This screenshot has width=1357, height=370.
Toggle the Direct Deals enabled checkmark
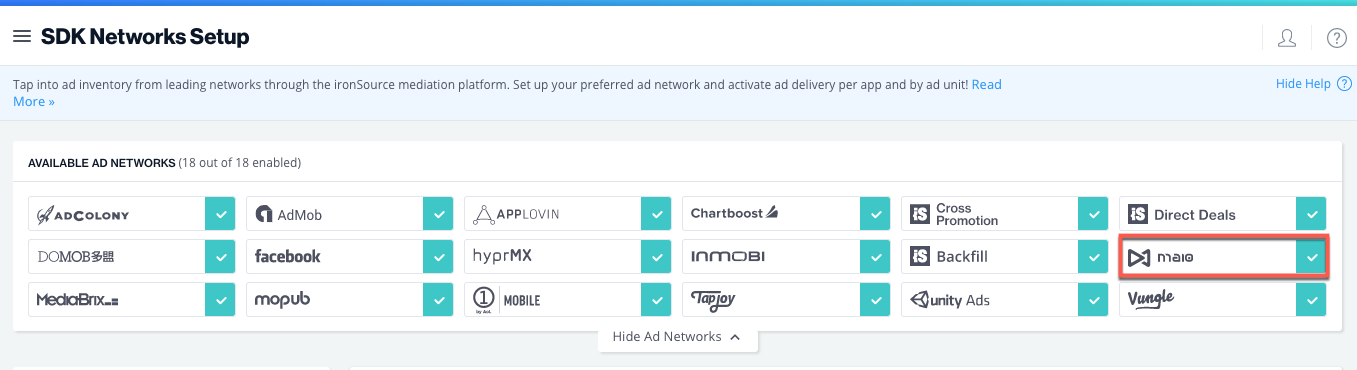[1311, 214]
